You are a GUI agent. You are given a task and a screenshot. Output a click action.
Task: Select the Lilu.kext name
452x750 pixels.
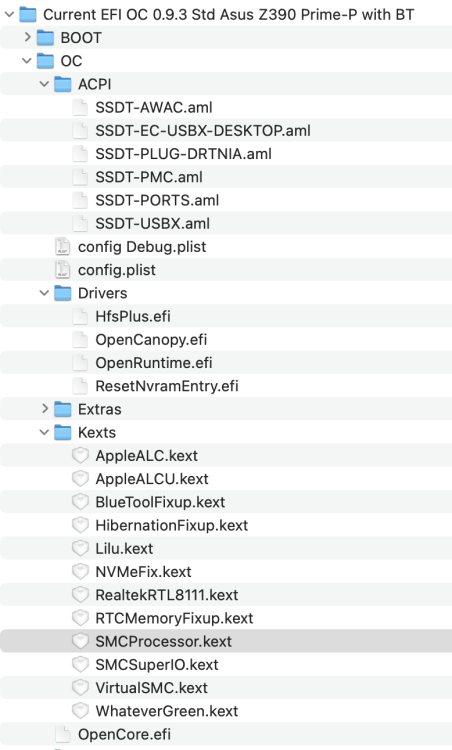click(124, 549)
